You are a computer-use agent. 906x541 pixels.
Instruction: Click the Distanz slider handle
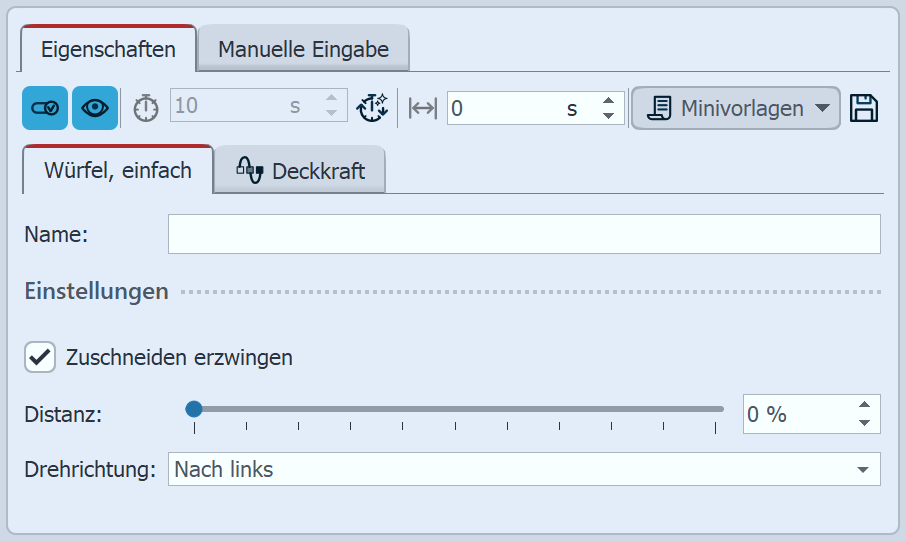coord(194,408)
